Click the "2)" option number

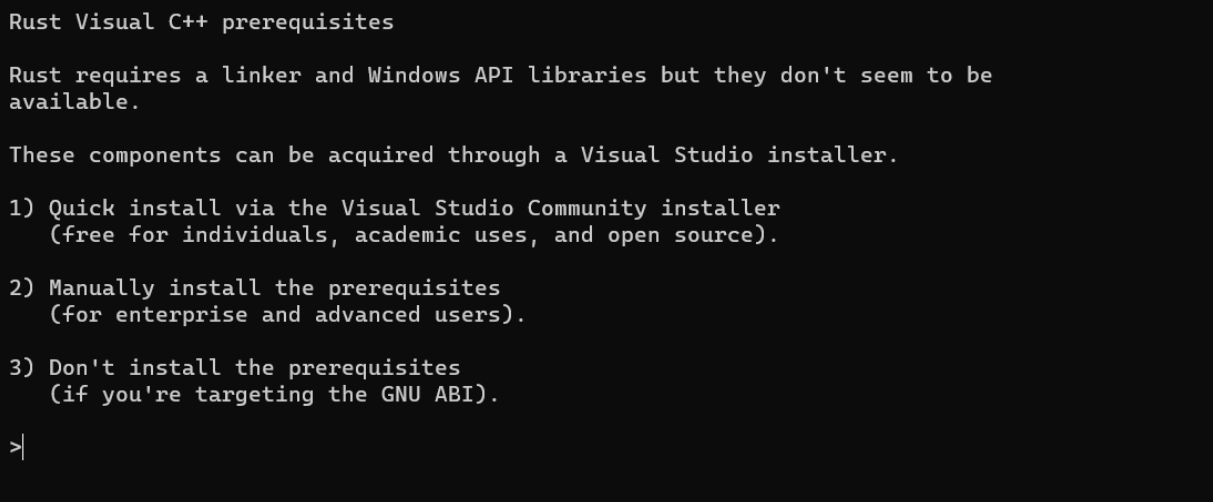tap(22, 288)
